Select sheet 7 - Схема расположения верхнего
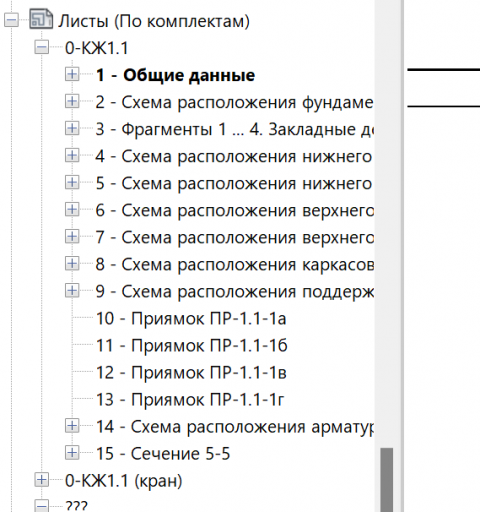This screenshot has width=480, height=512. (234, 237)
